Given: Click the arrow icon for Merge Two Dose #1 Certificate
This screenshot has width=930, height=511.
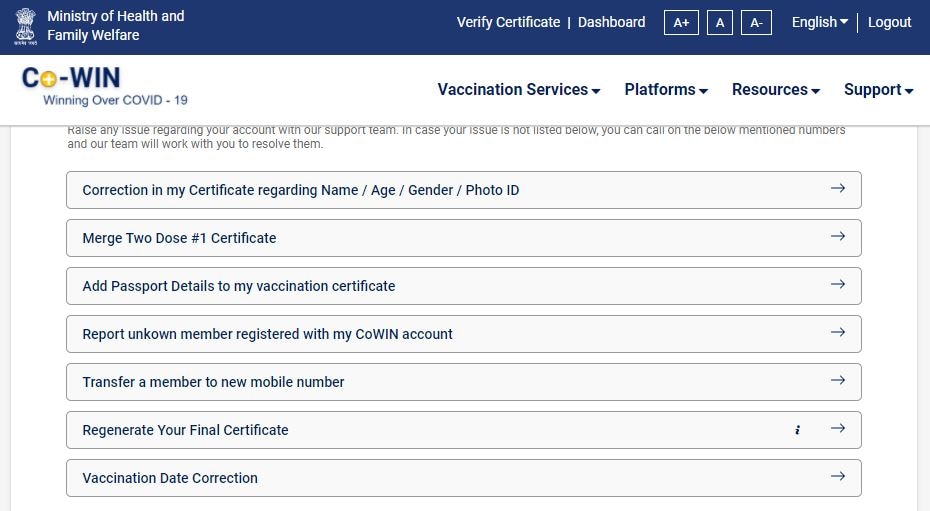Looking at the screenshot, I should [x=837, y=237].
